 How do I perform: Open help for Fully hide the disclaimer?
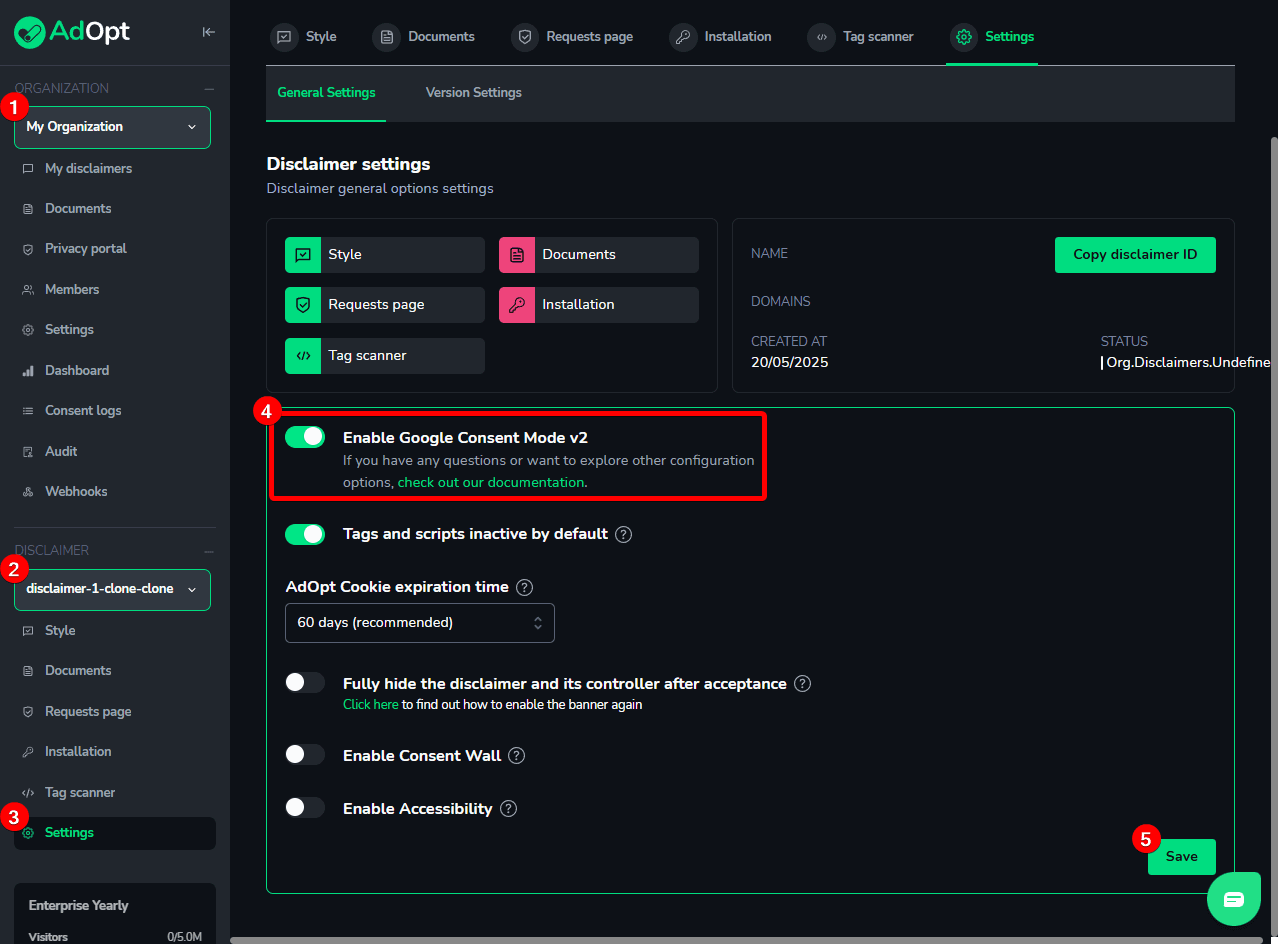(802, 684)
